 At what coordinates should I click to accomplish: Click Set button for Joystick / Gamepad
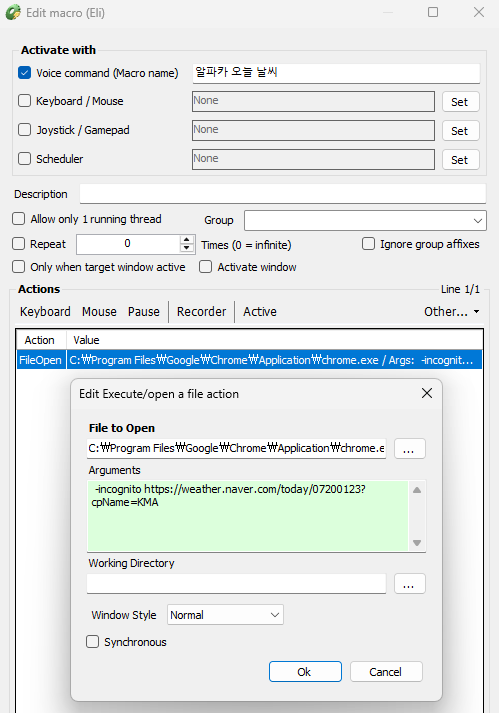[x=460, y=131]
